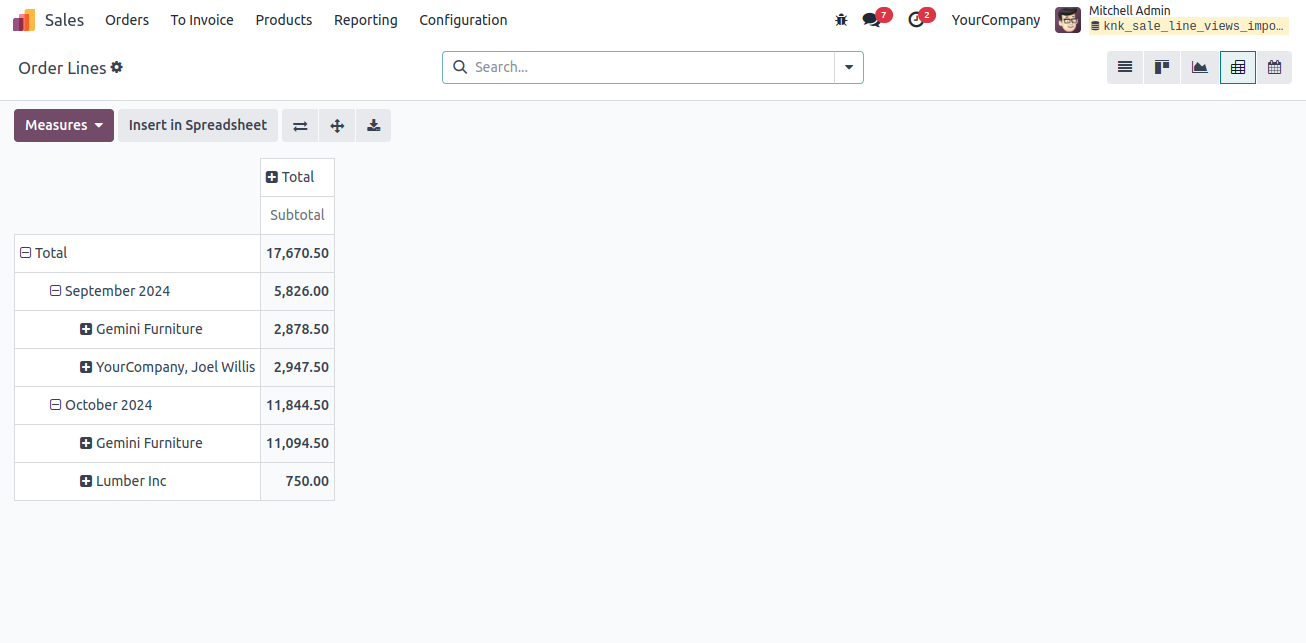This screenshot has width=1306, height=643.
Task: Click the 750.00 cell
Action: click(x=297, y=481)
